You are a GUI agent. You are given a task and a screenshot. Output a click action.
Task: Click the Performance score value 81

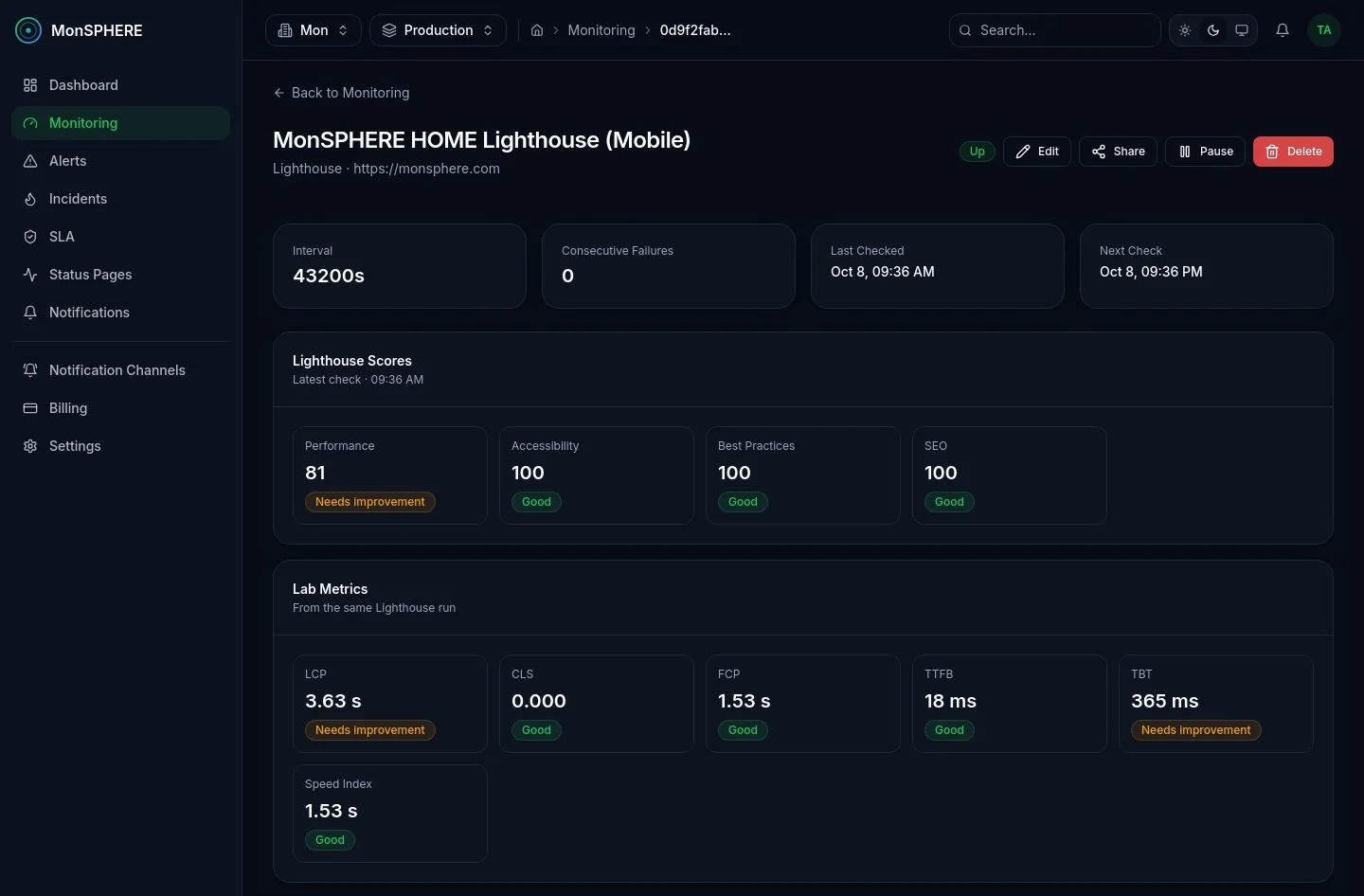(x=315, y=473)
